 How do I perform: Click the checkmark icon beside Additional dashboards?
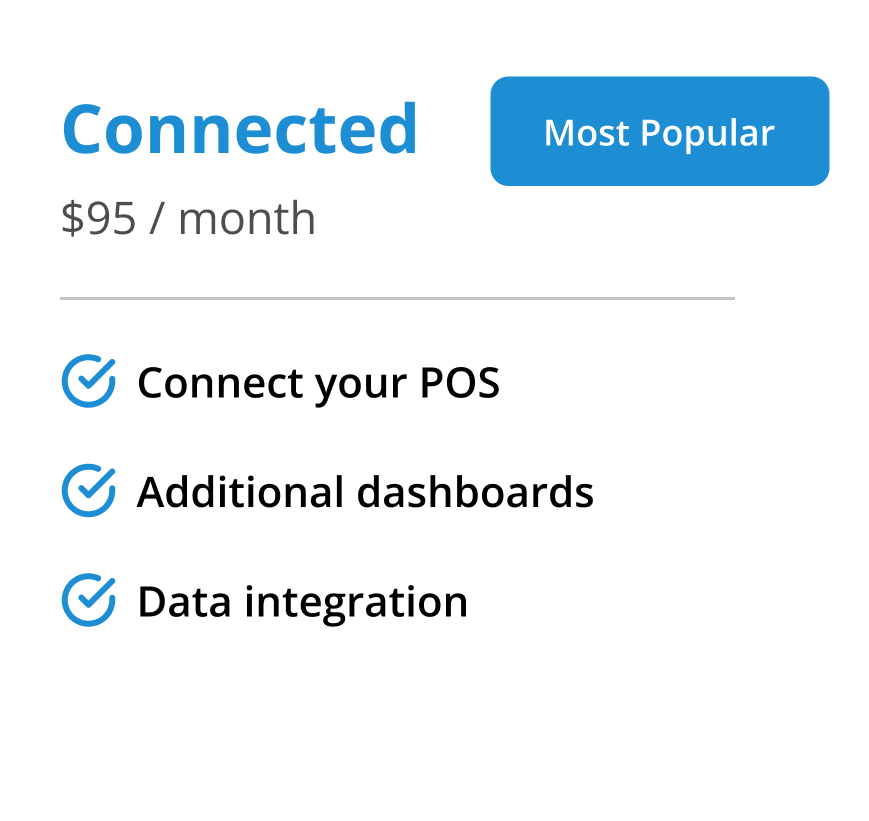coord(88,490)
